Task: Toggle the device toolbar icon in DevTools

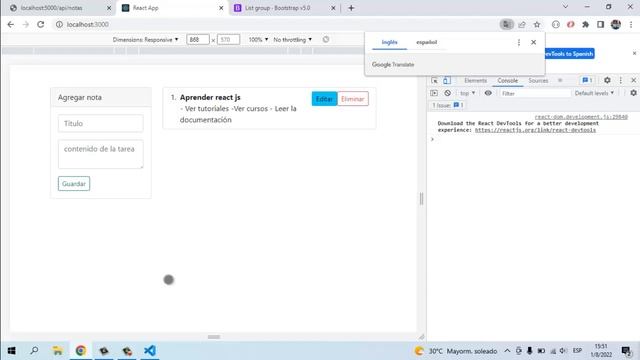Action: pyautogui.click(x=447, y=80)
